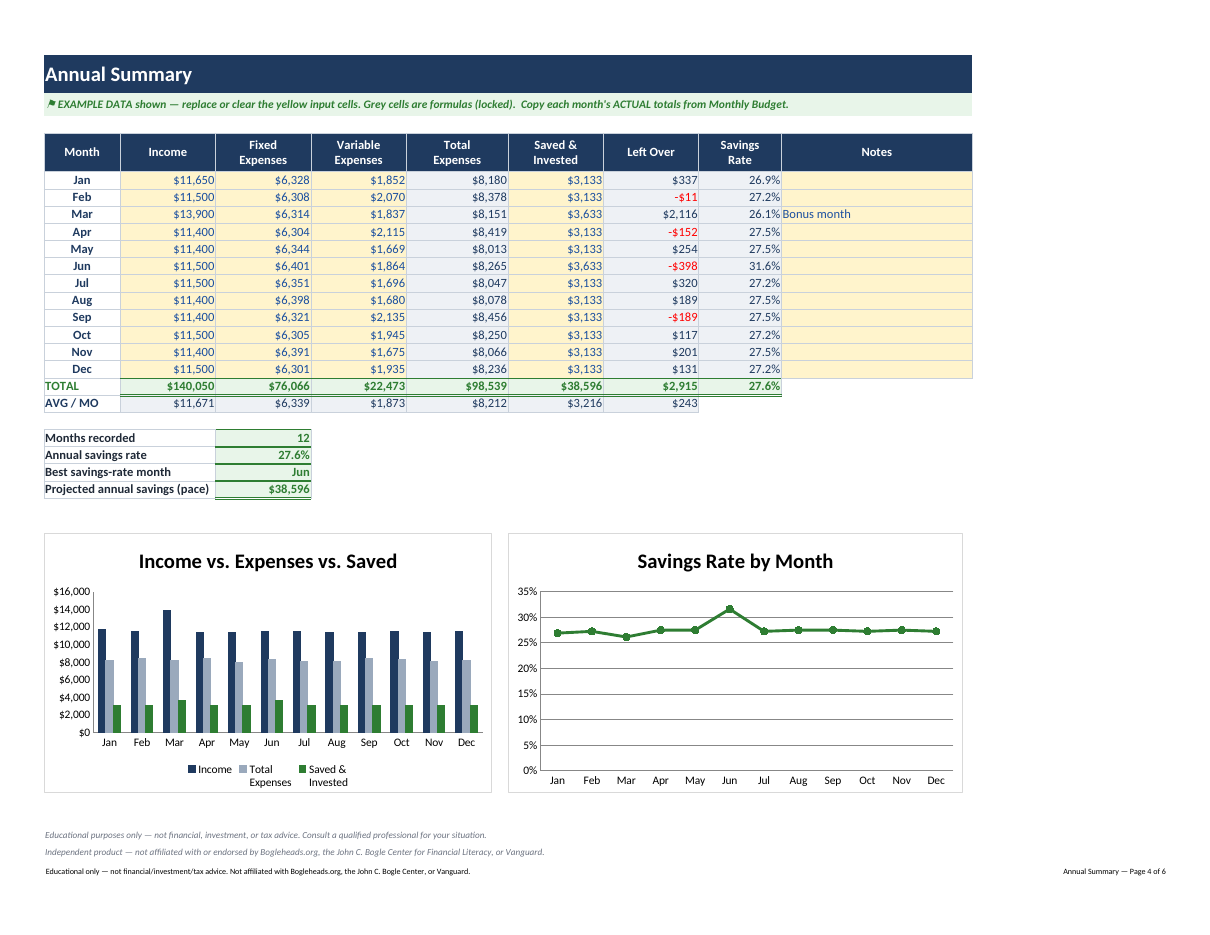This screenshot has width=1210, height=935.
Task: Select Sep variable expenses $2,135
Action: (358, 318)
